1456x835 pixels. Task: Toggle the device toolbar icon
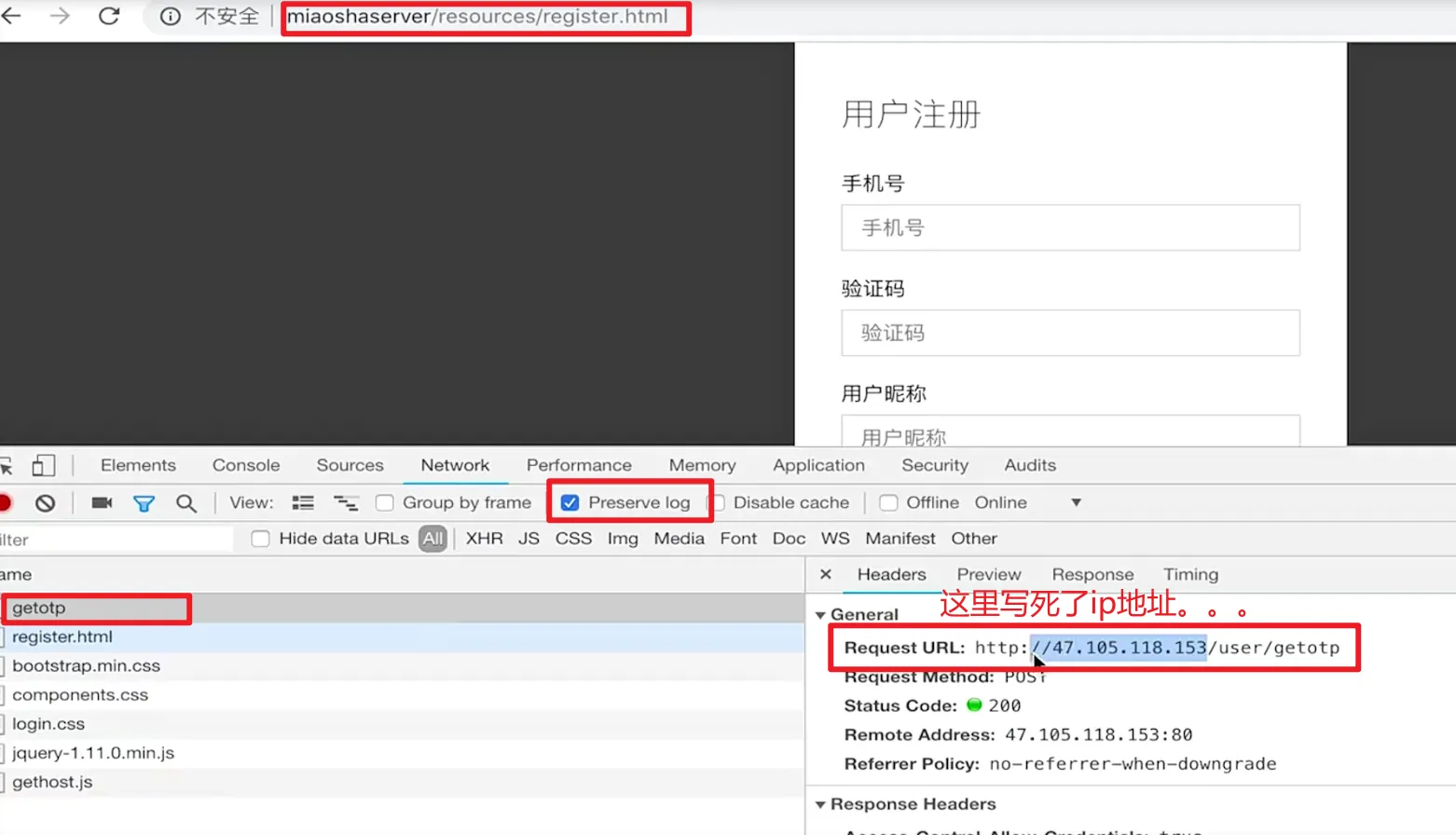44,465
